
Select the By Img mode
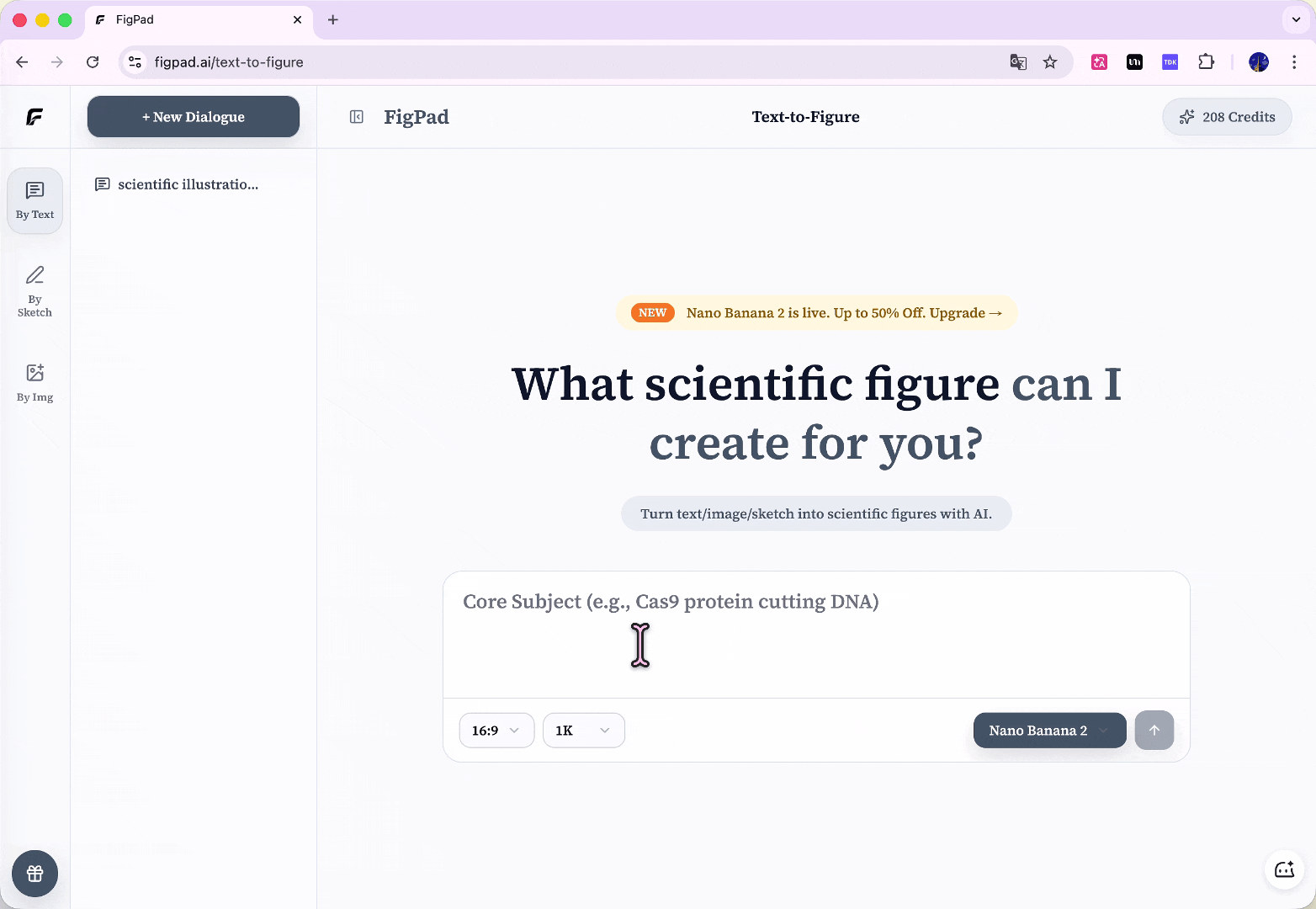[x=34, y=383]
